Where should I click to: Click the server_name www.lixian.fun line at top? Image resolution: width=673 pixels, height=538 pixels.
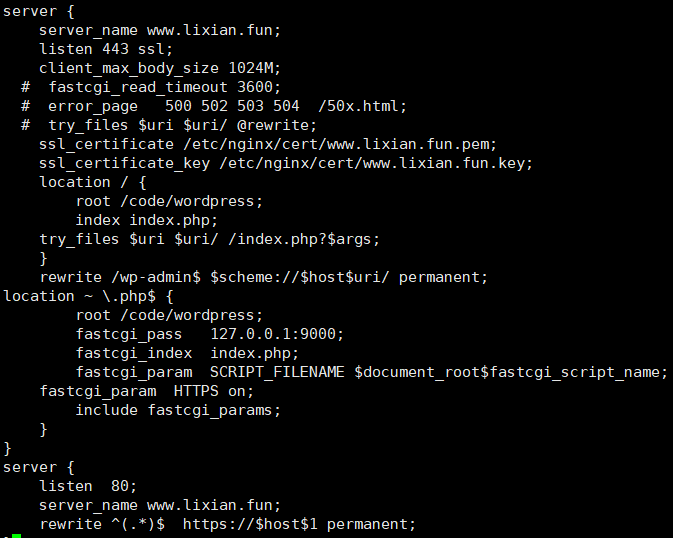(160, 30)
